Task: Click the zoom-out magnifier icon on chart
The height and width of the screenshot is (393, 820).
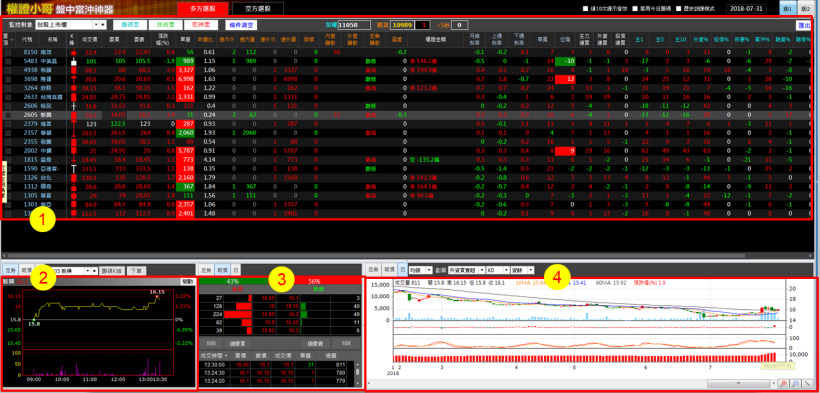Action: pyautogui.click(x=795, y=384)
